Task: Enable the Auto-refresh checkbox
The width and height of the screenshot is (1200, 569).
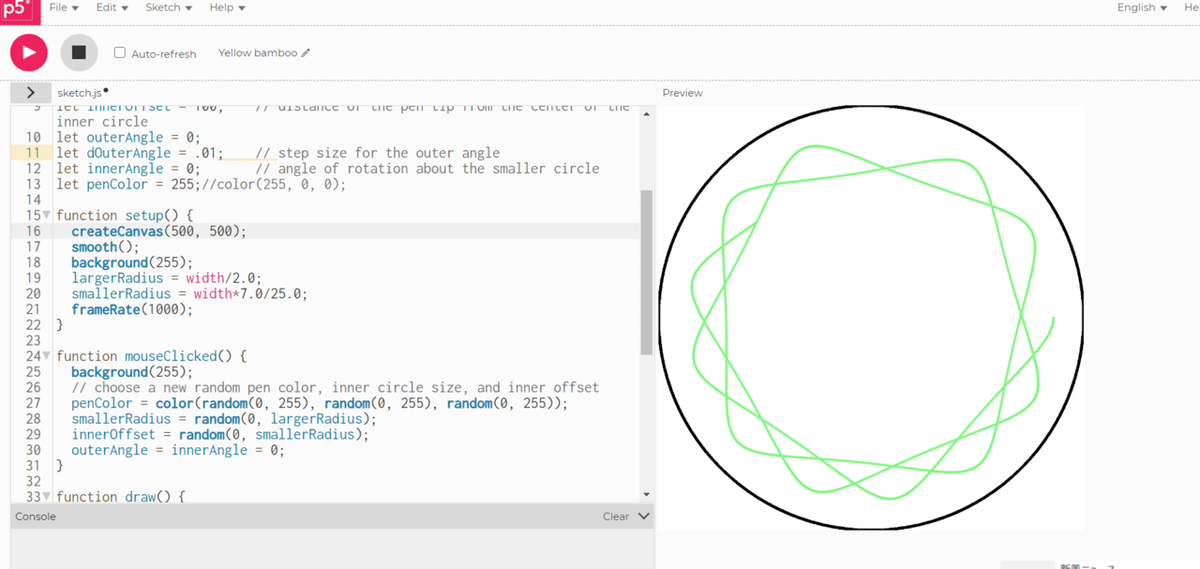Action: pos(120,52)
